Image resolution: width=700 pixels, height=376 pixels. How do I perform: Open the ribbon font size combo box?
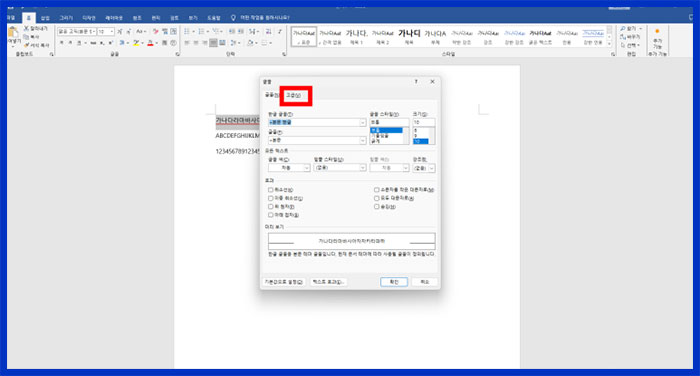[105, 32]
